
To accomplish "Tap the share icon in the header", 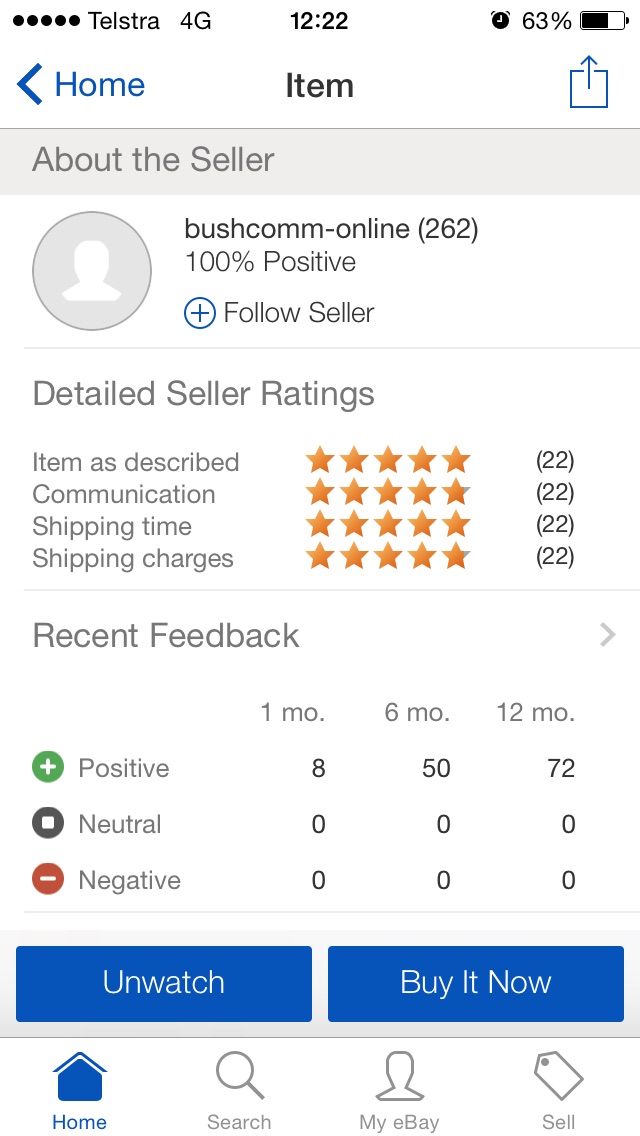I will pos(589,83).
